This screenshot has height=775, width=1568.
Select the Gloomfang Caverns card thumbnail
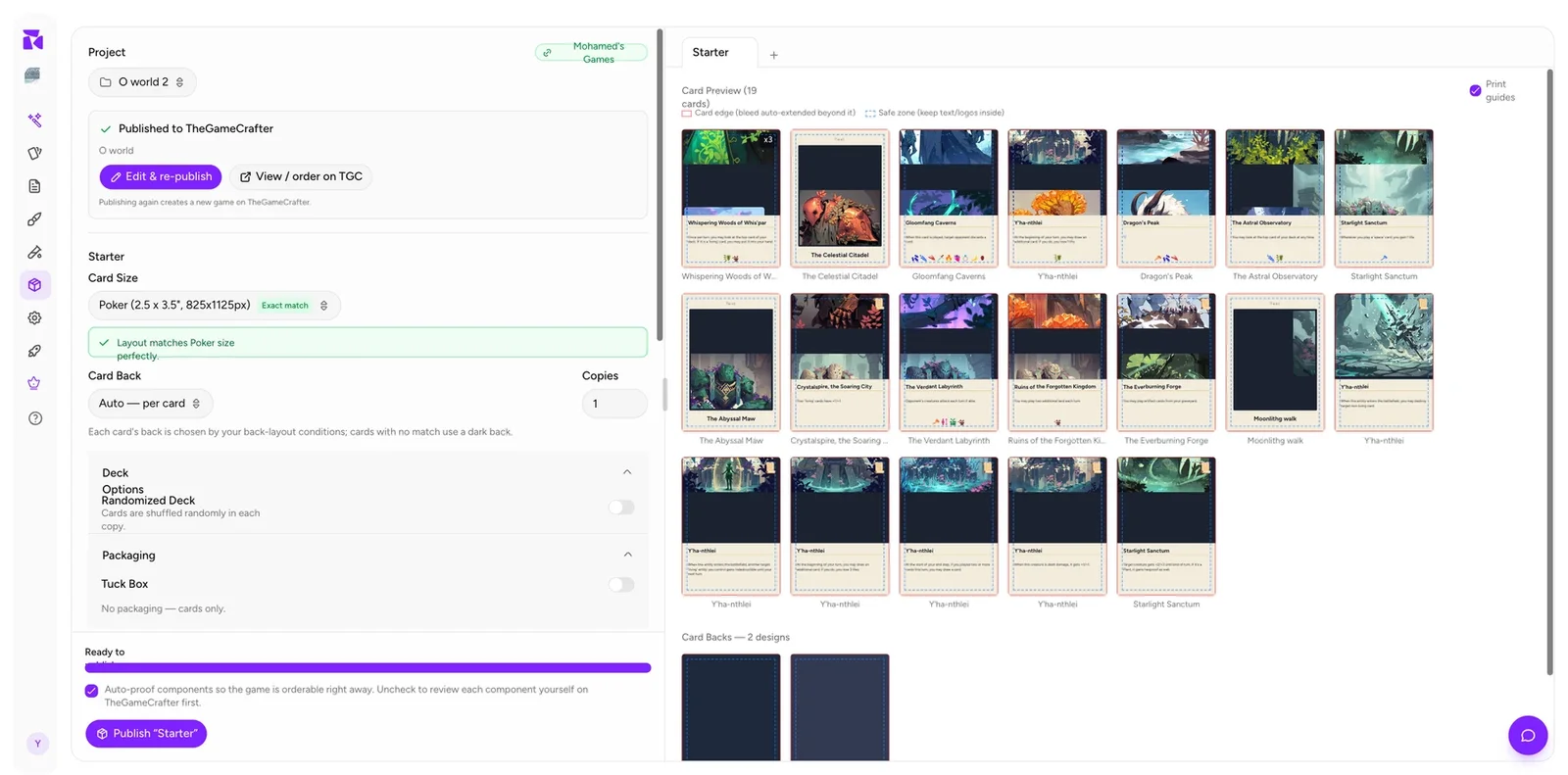pyautogui.click(x=949, y=198)
